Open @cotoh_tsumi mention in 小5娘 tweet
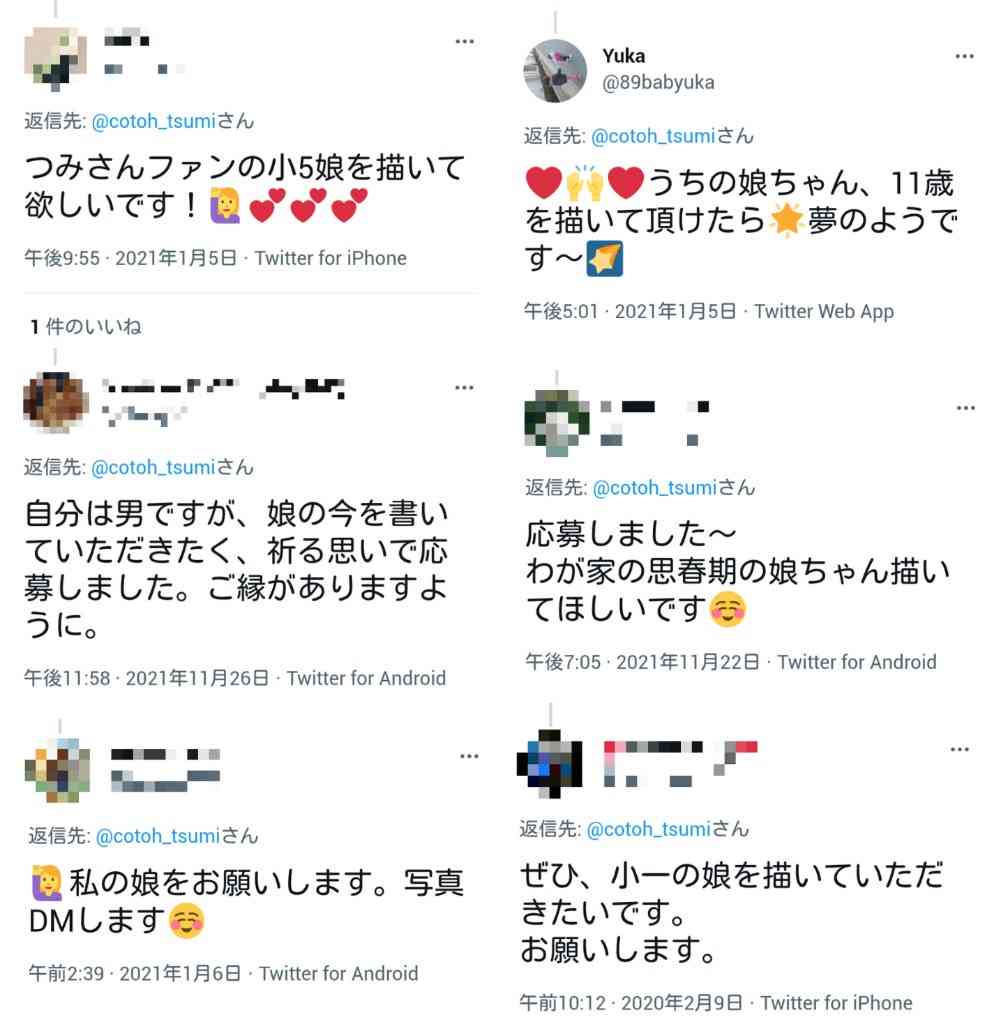Image resolution: width=994 pixels, height=1024 pixels. coord(153,121)
